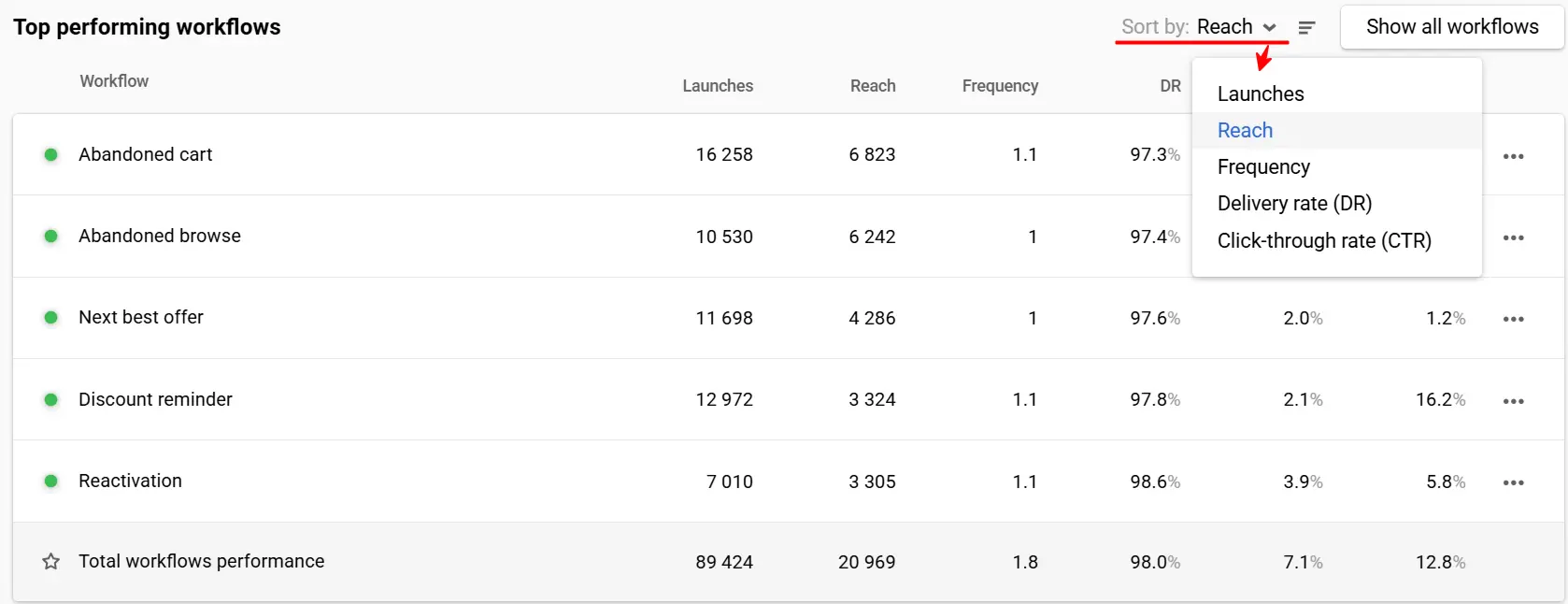
Task: Toggle active status for Discount reminder
Action: (x=51, y=399)
